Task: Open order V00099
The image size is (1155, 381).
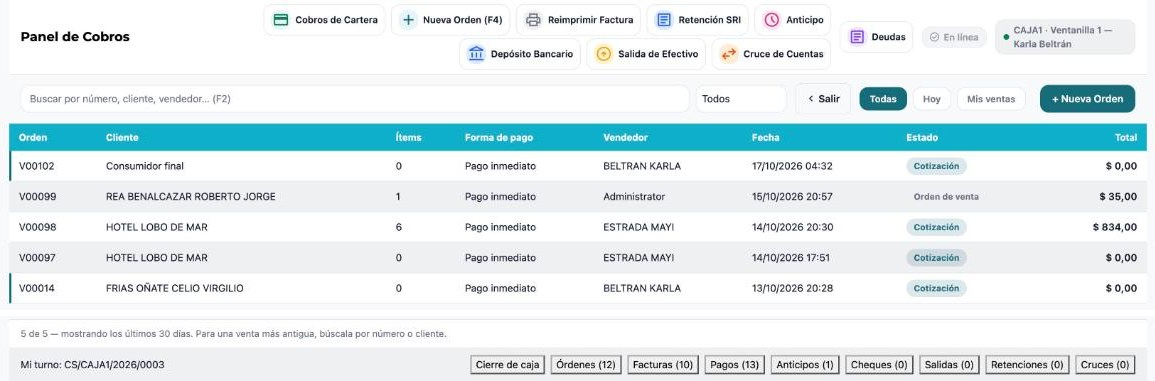Action: [x=578, y=197]
